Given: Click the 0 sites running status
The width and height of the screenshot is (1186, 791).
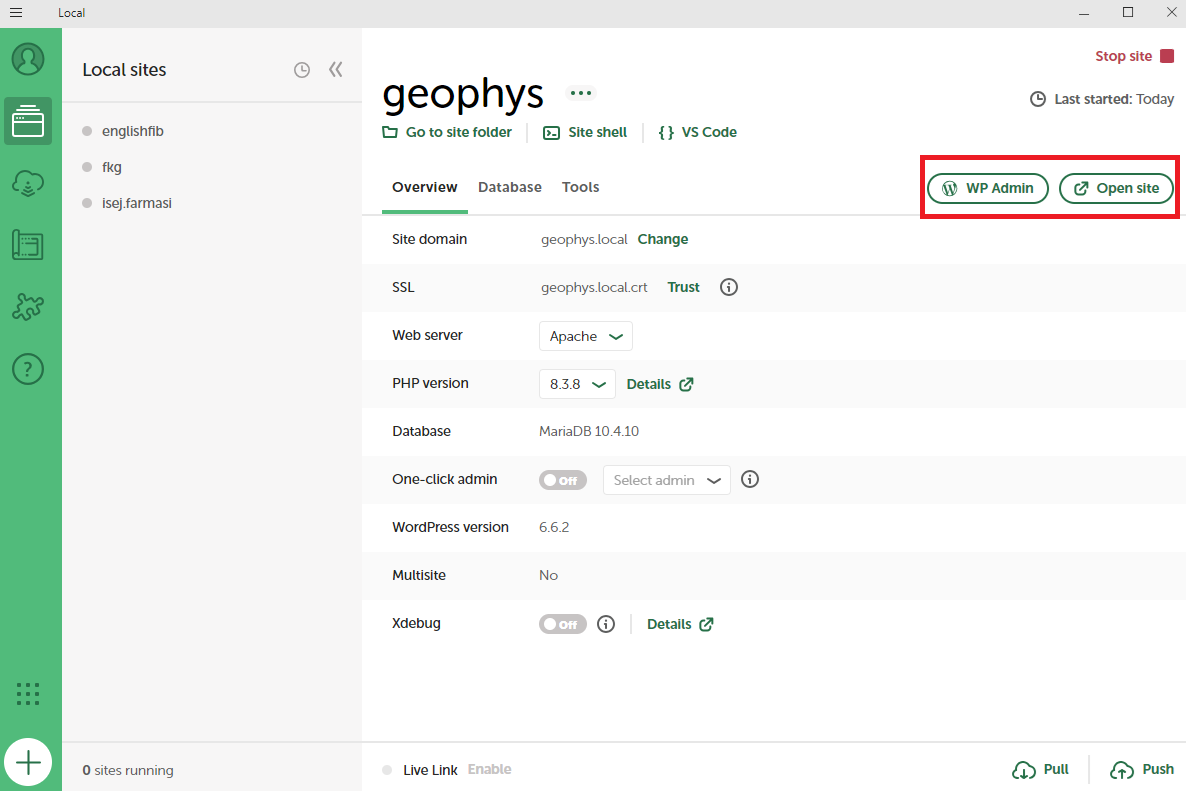Looking at the screenshot, I should [128, 770].
